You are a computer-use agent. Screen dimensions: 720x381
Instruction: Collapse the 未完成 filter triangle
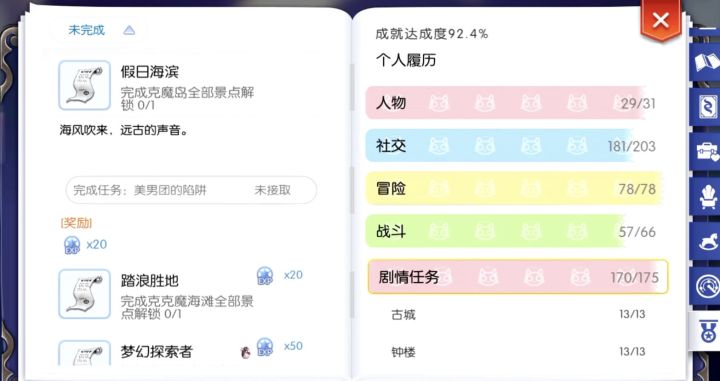129,30
